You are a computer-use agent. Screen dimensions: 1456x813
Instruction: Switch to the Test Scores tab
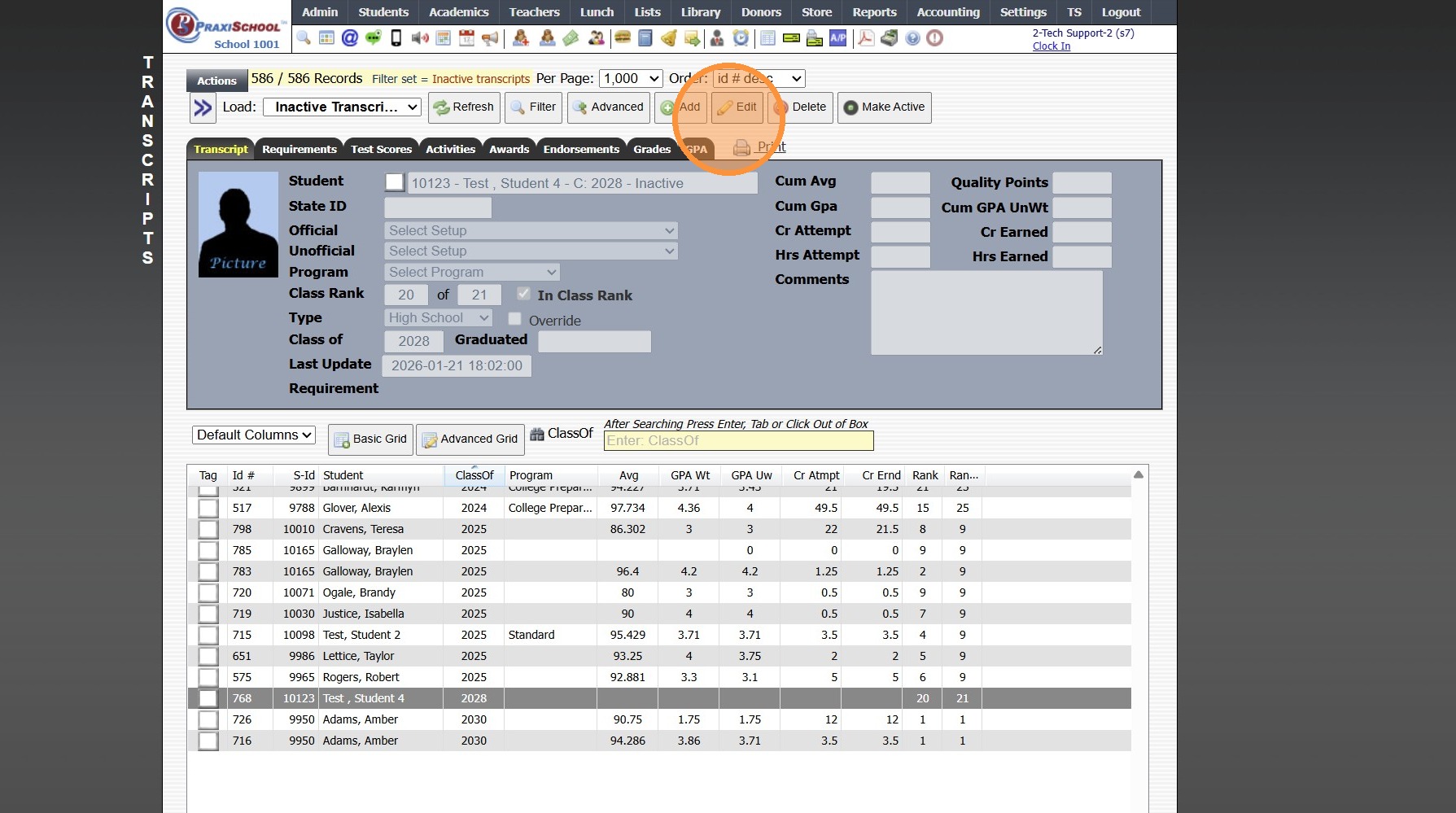381,150
